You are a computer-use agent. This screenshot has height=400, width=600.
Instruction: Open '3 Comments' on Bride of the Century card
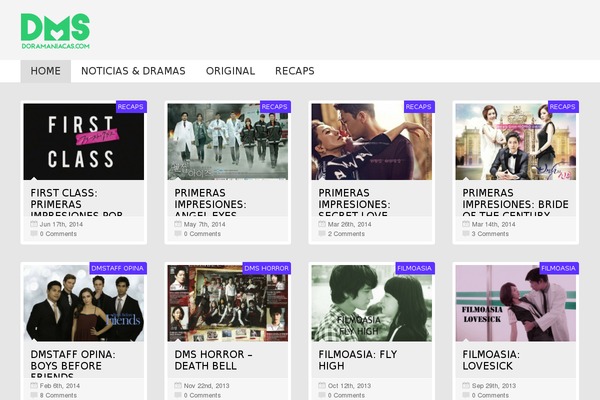(x=490, y=233)
